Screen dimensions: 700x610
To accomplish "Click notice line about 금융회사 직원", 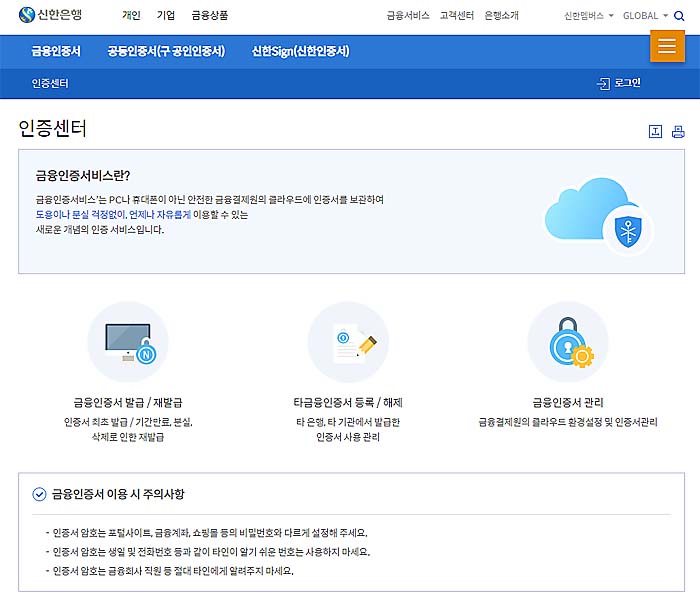I will pyautogui.click(x=173, y=571).
